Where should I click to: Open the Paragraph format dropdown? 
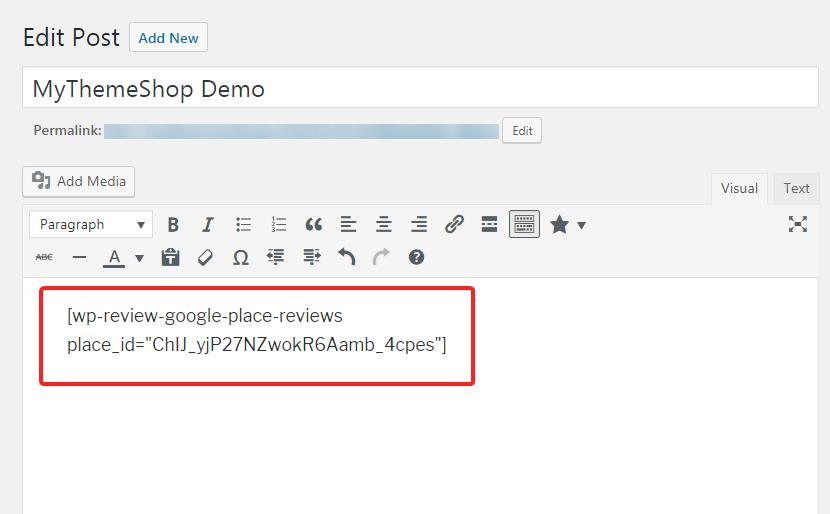pyautogui.click(x=91, y=224)
